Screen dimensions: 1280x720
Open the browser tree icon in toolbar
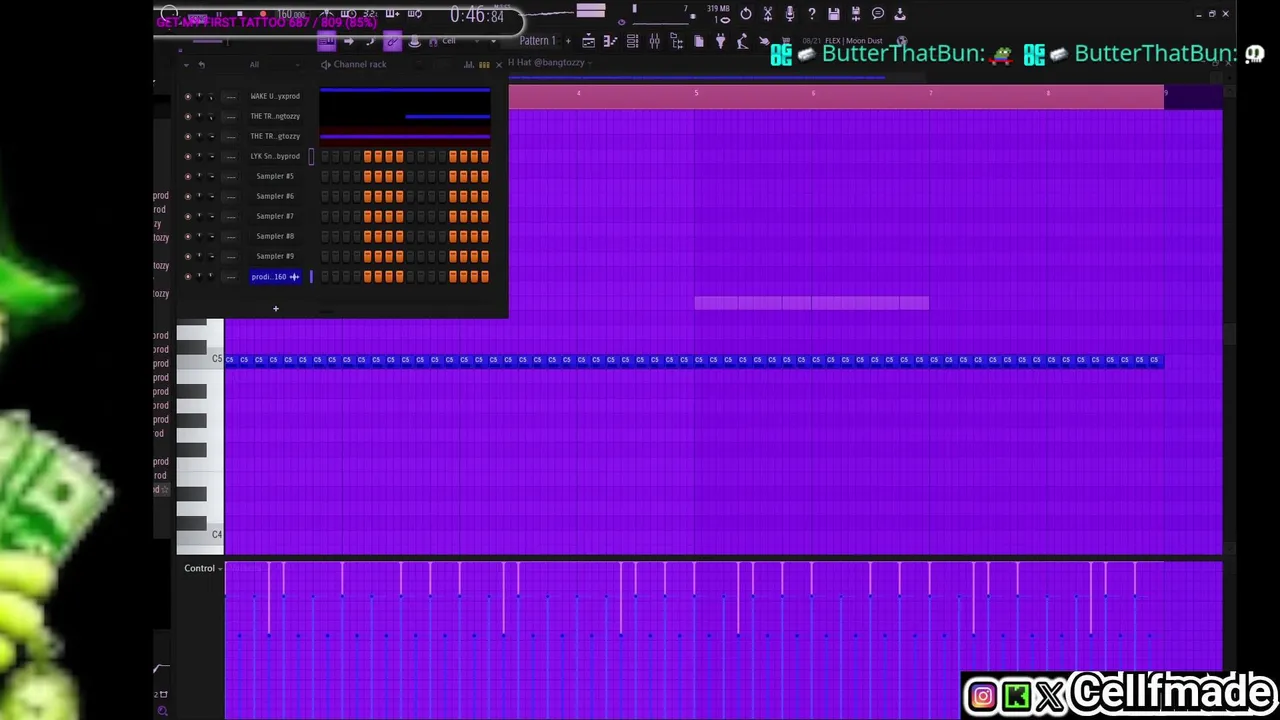pyautogui.click(x=677, y=41)
